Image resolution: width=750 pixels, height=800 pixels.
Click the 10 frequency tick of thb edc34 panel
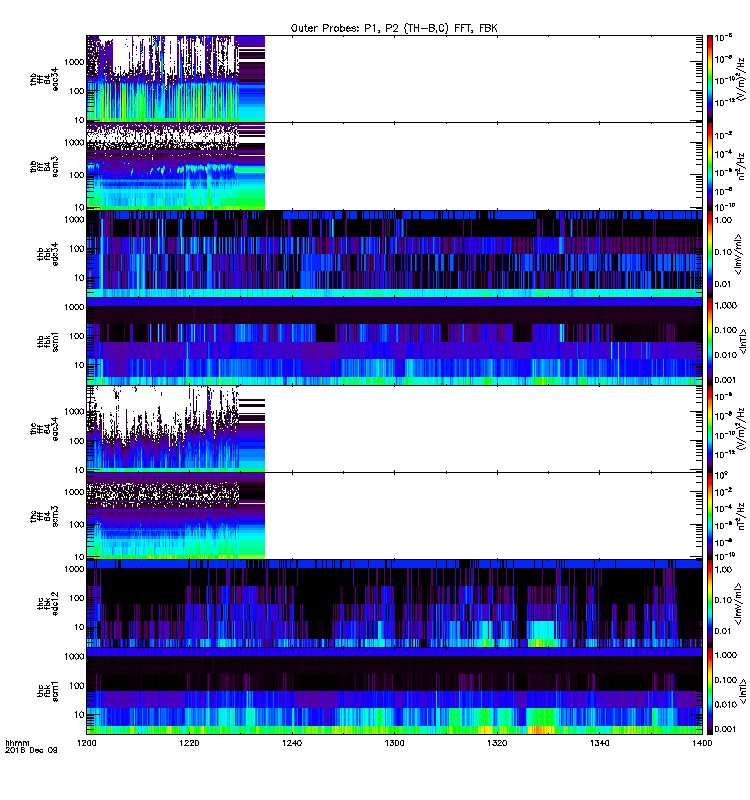pos(79,278)
